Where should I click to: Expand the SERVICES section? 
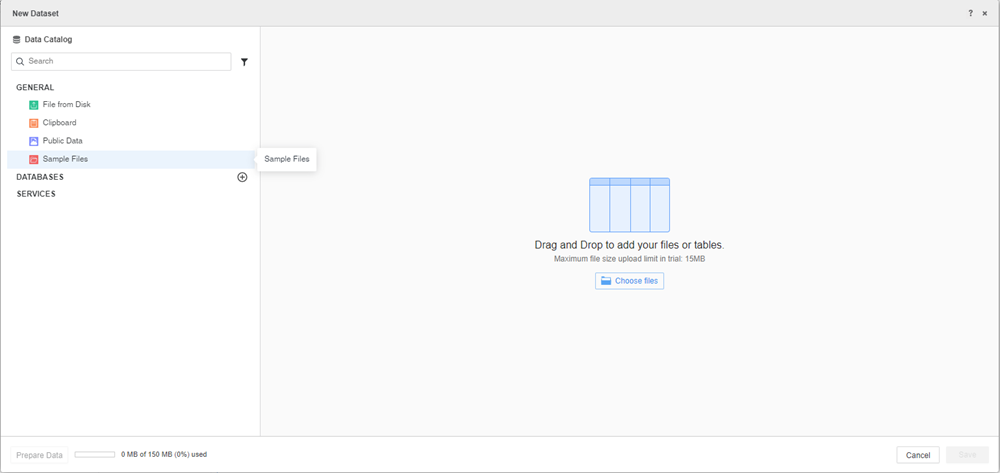tap(36, 194)
